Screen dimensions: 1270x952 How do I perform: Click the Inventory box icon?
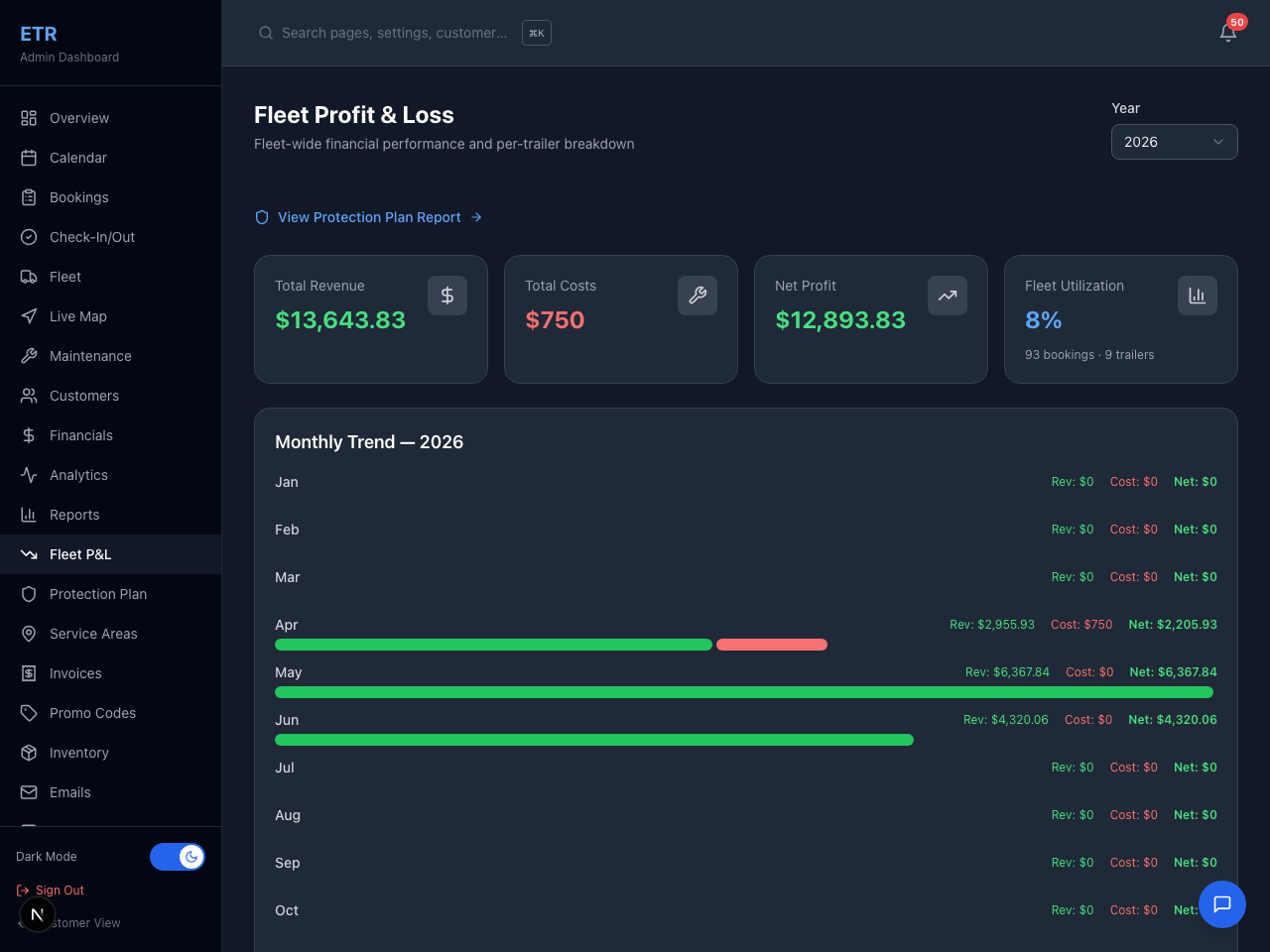click(x=29, y=753)
